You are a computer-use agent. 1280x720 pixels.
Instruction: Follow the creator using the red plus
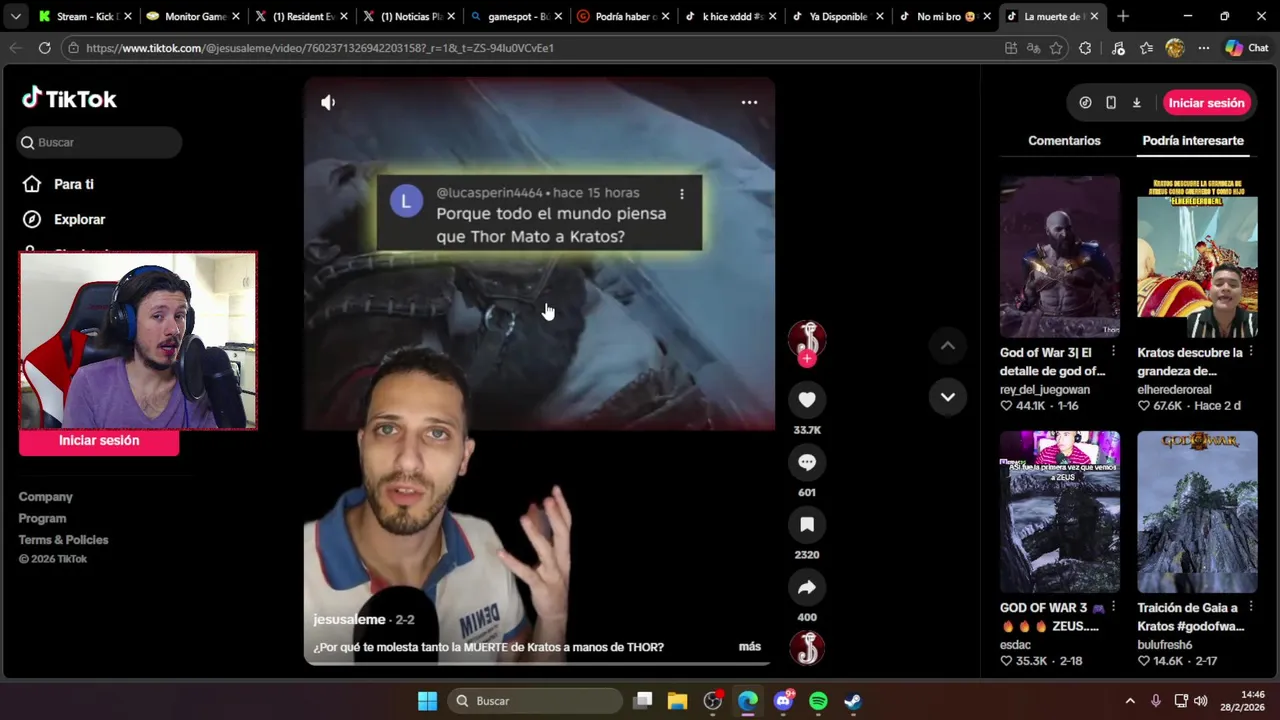[x=807, y=359]
